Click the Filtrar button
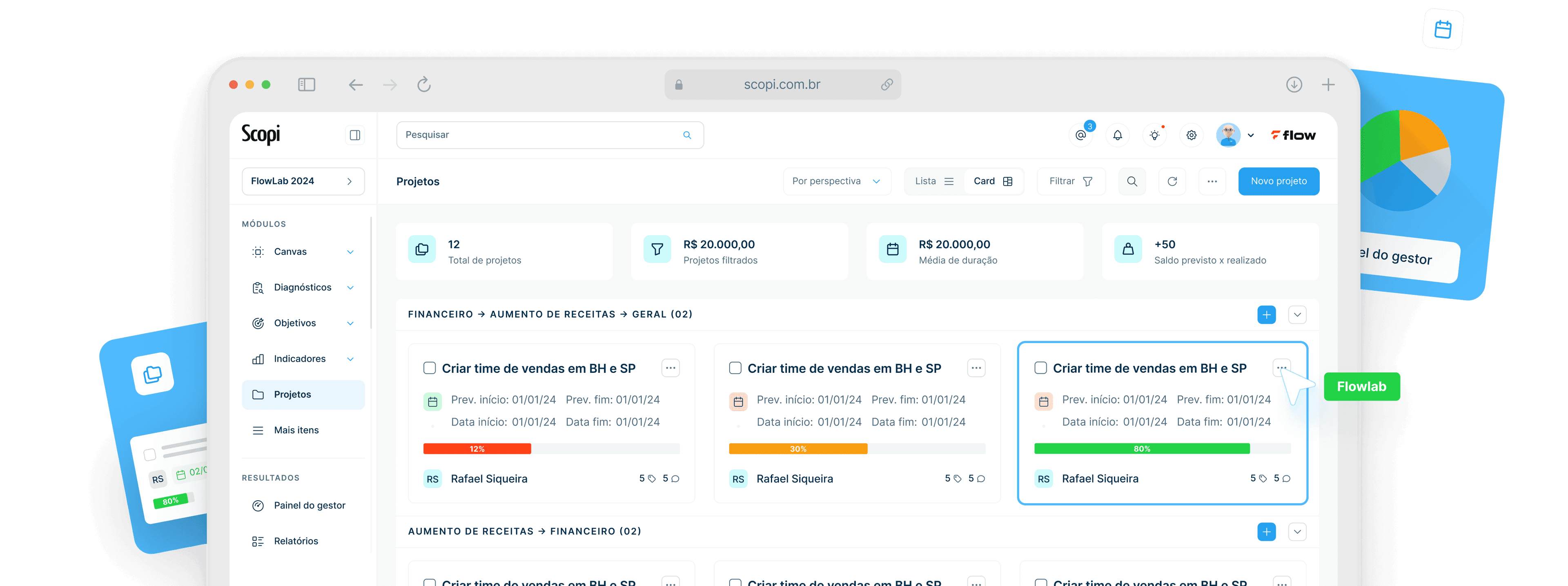The height and width of the screenshot is (586, 1568). coord(1071,181)
